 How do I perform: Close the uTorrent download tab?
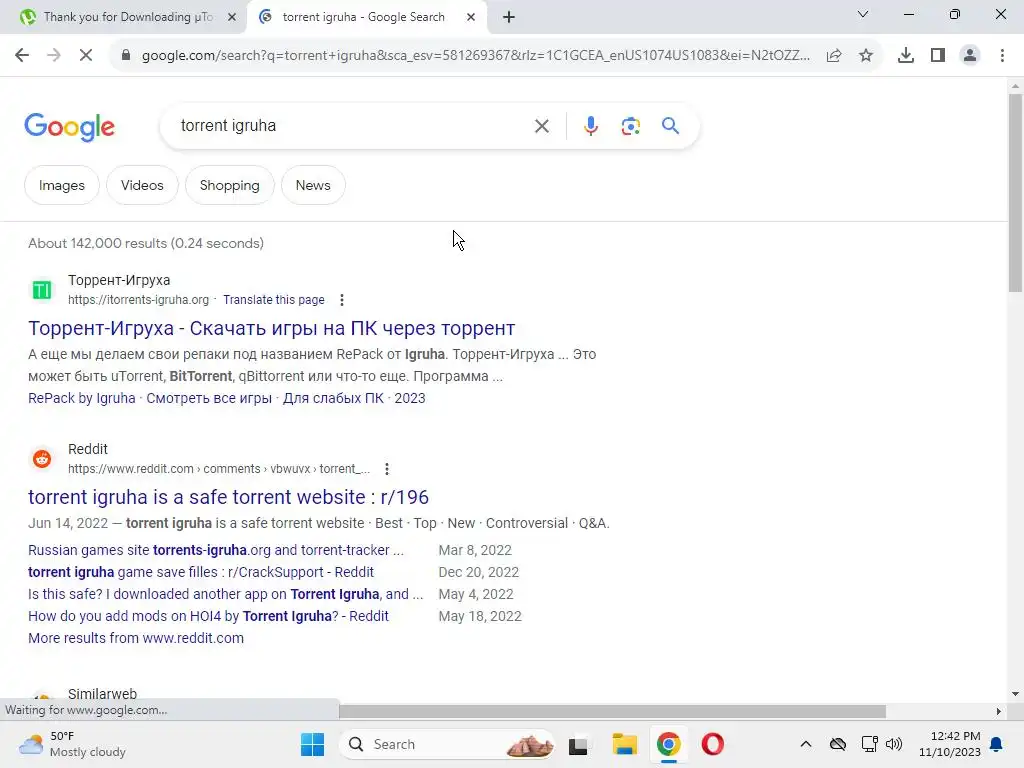coord(231,18)
